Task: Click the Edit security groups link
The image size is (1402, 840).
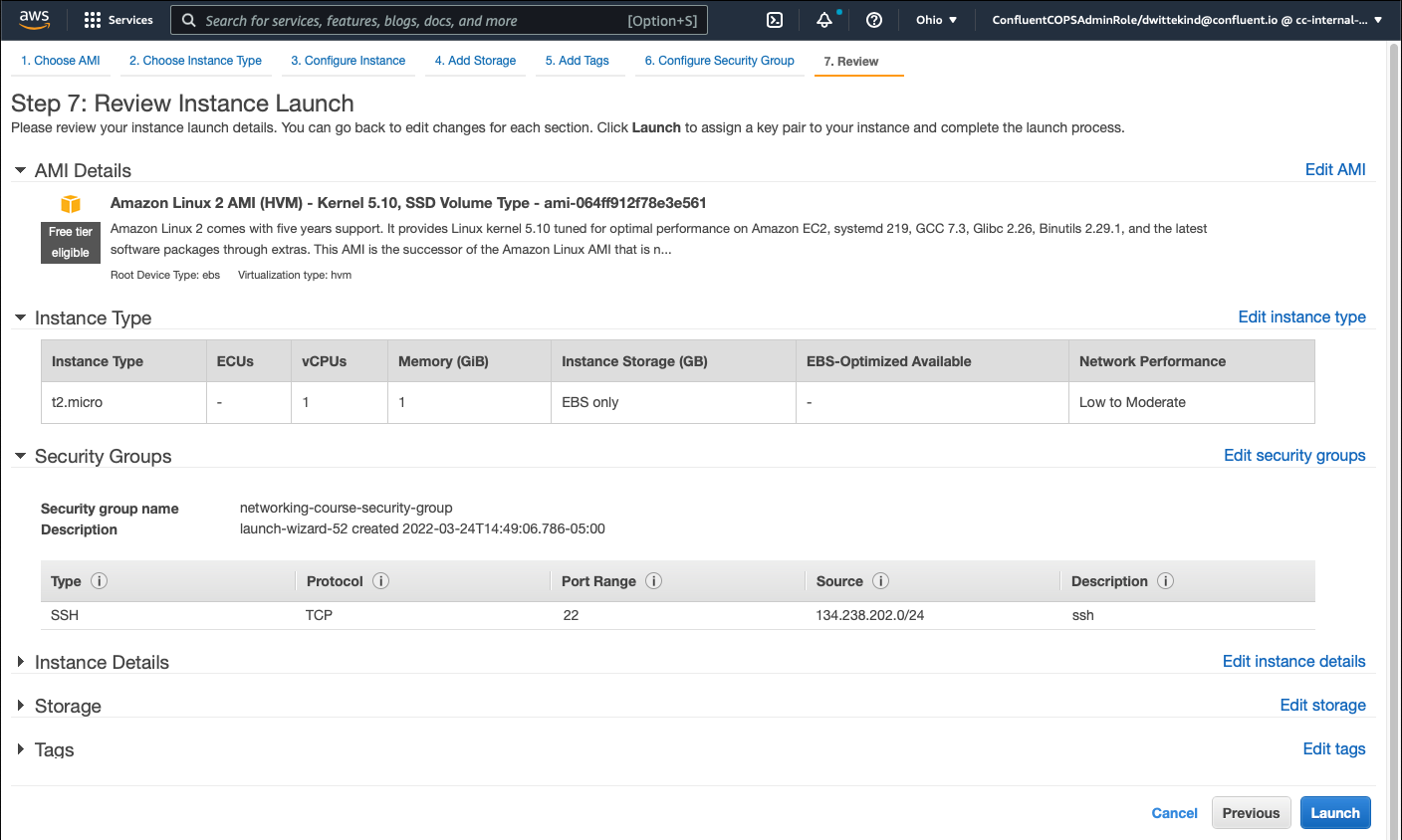Action: point(1294,455)
